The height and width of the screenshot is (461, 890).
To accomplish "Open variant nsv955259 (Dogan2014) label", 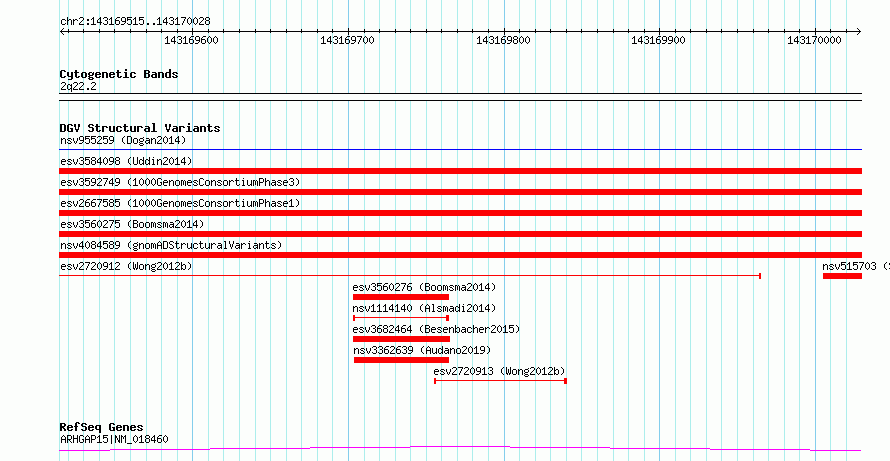I will click(x=123, y=140).
